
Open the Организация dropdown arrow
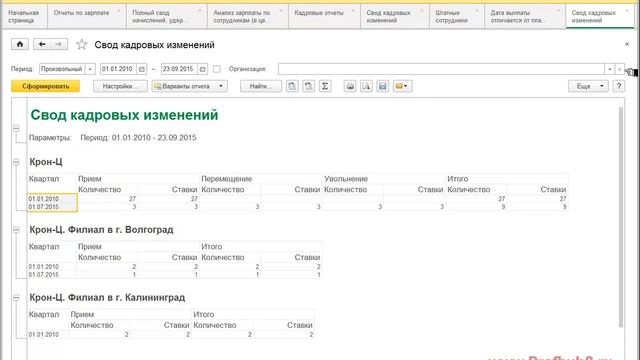pos(609,69)
